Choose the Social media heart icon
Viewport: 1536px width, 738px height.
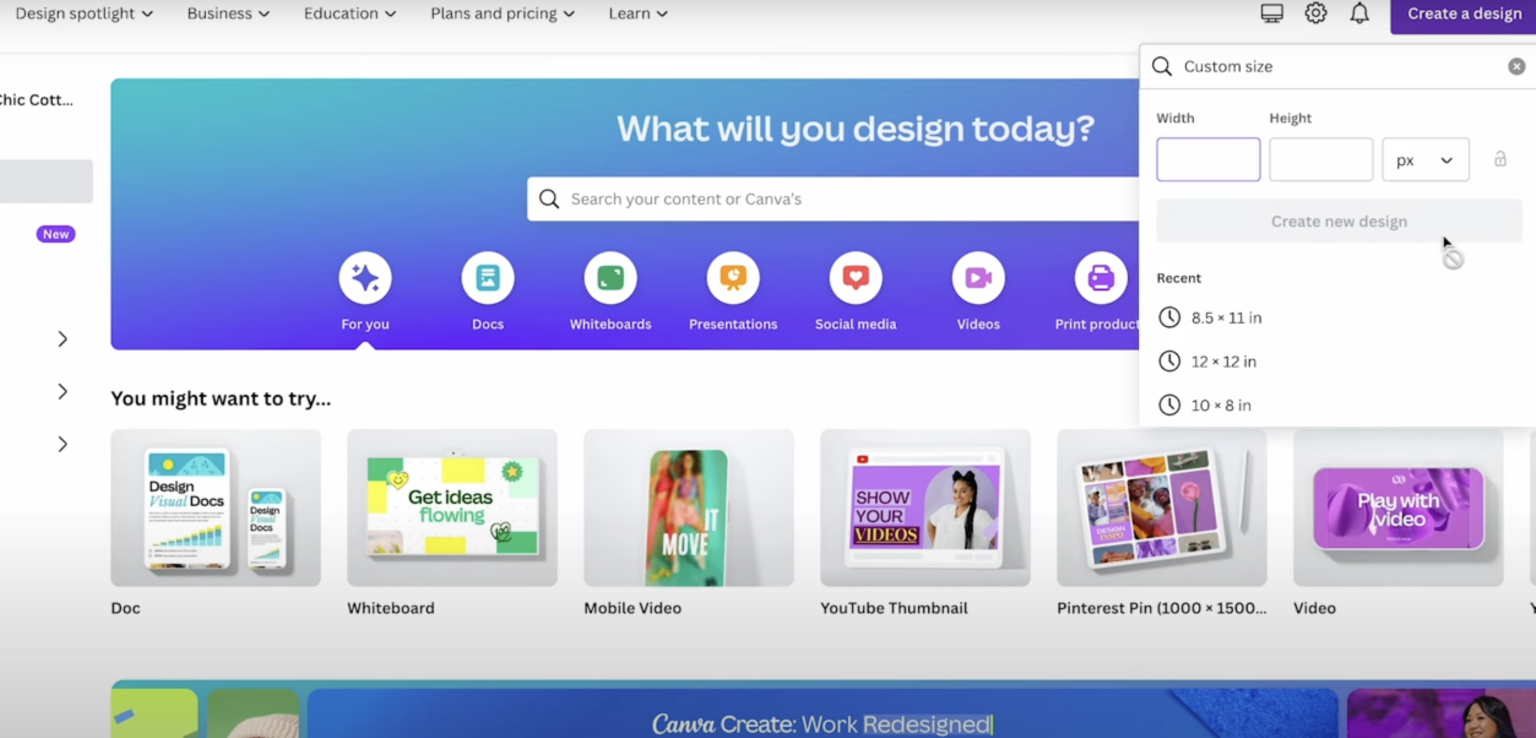855,278
